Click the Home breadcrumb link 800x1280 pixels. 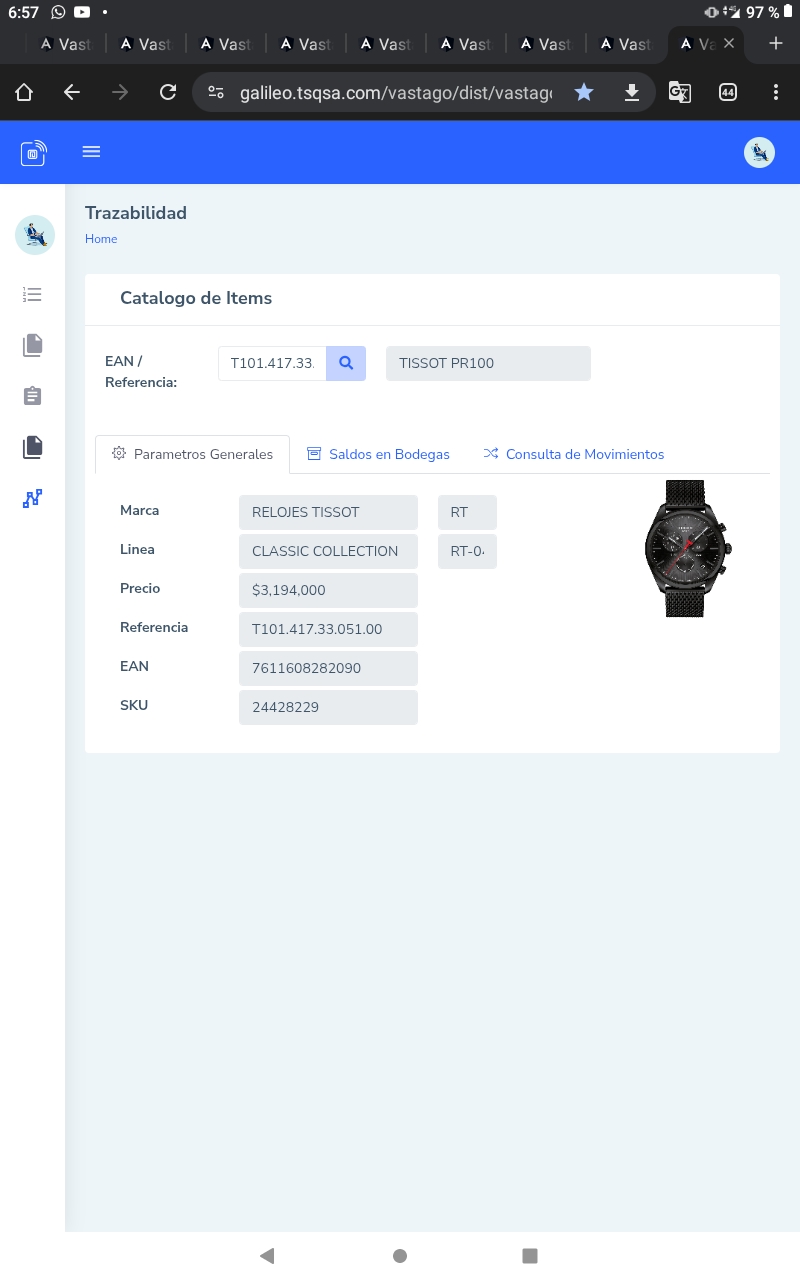(101, 239)
